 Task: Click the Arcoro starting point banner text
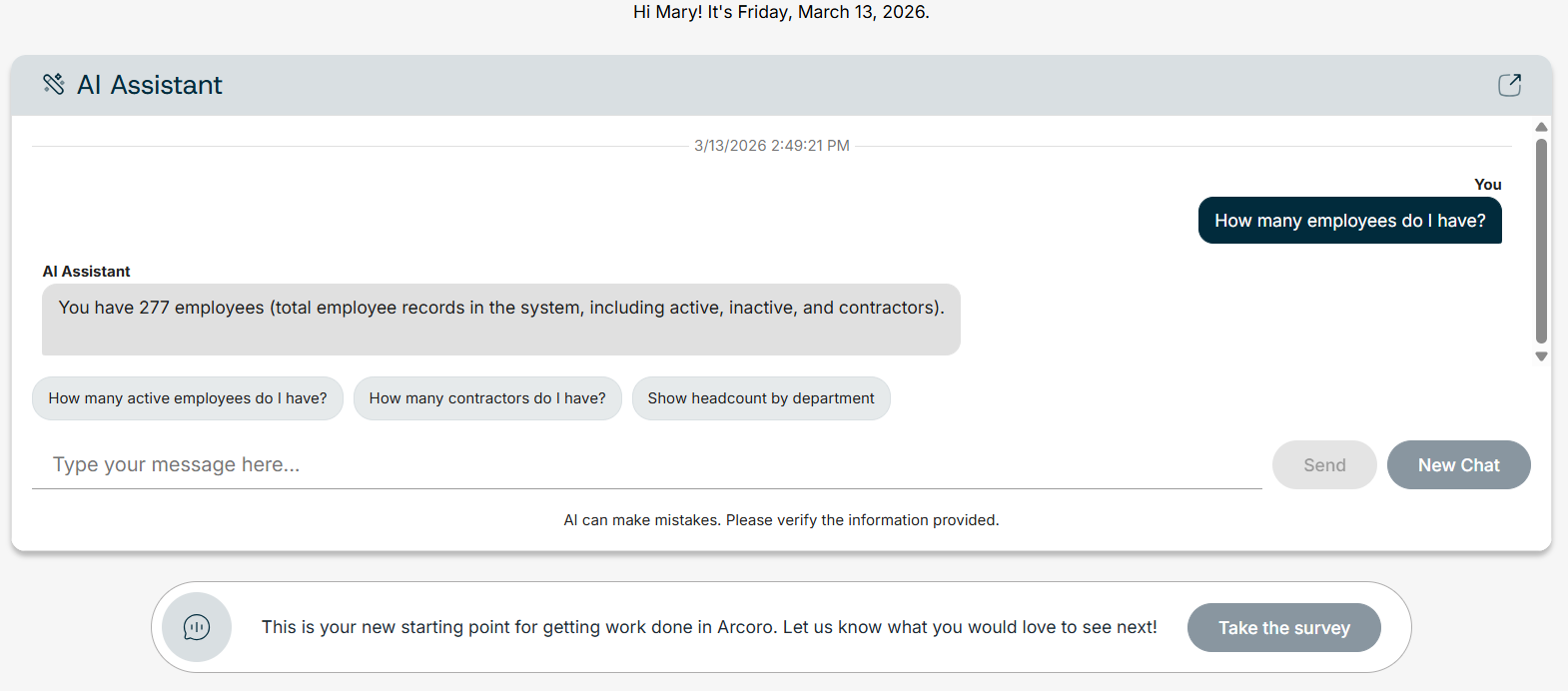[x=709, y=627]
